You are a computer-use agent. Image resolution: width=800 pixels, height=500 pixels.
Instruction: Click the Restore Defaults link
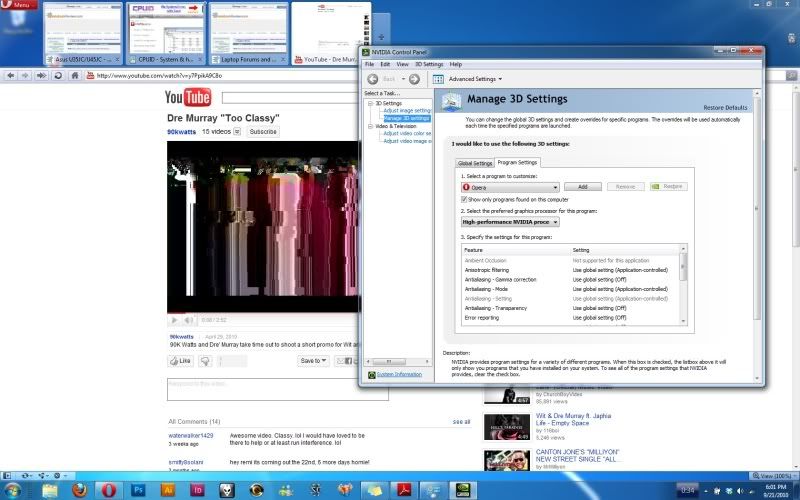pos(725,107)
